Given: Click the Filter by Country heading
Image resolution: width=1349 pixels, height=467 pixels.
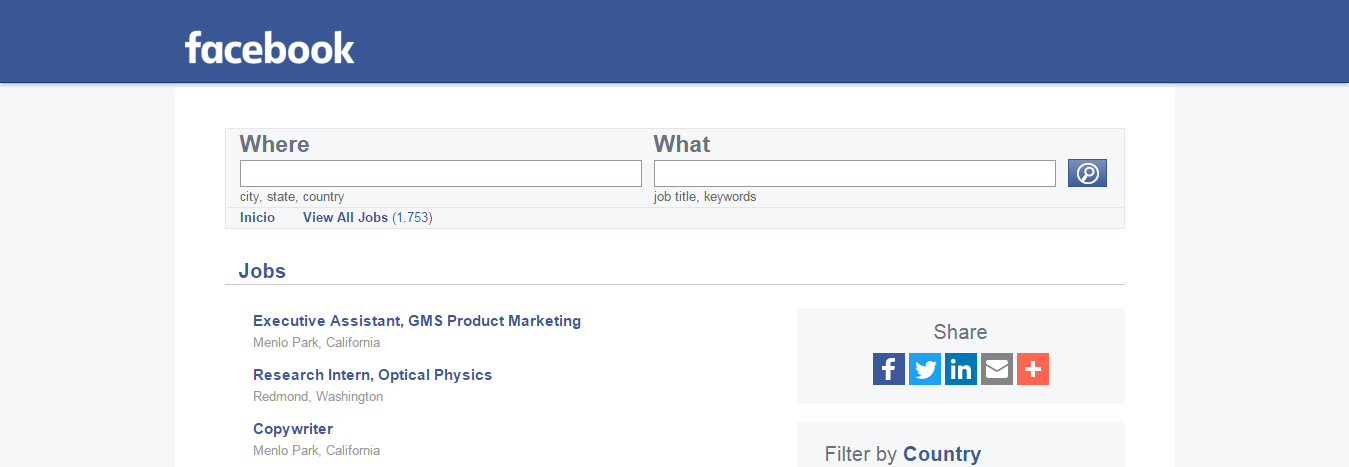Looking at the screenshot, I should pos(902,454).
